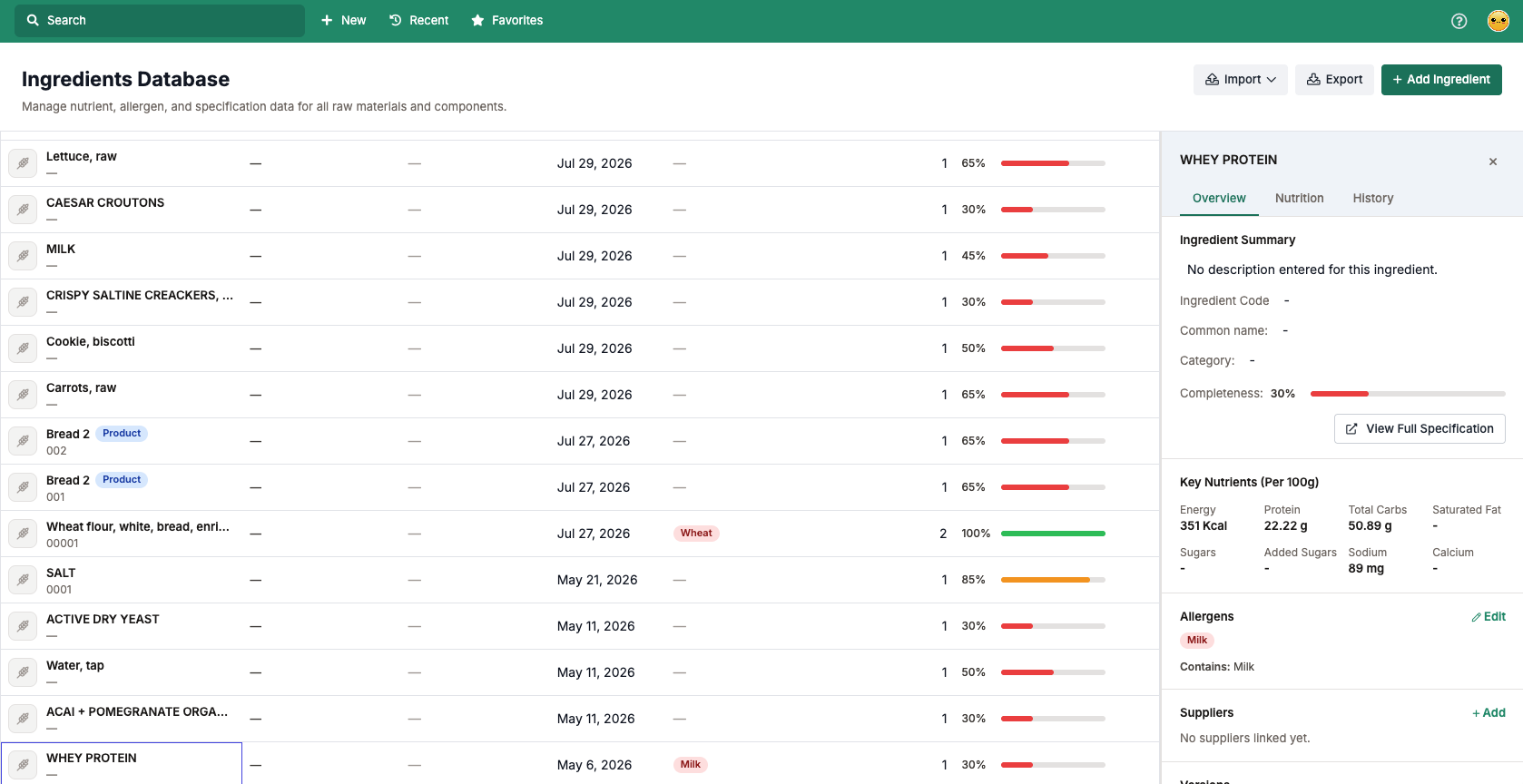This screenshot has width=1523, height=784.
Task: Click View Full Specification button
Action: click(1420, 428)
